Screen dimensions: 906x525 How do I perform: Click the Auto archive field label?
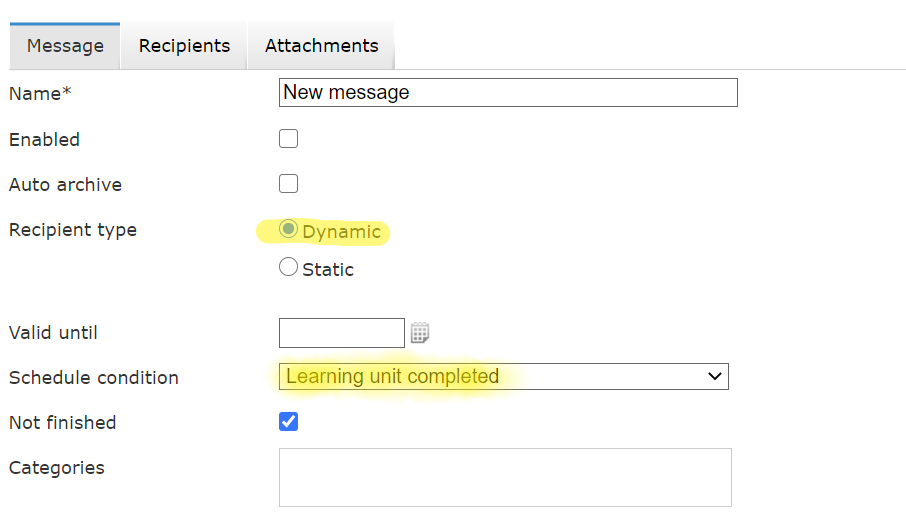[x=65, y=185]
